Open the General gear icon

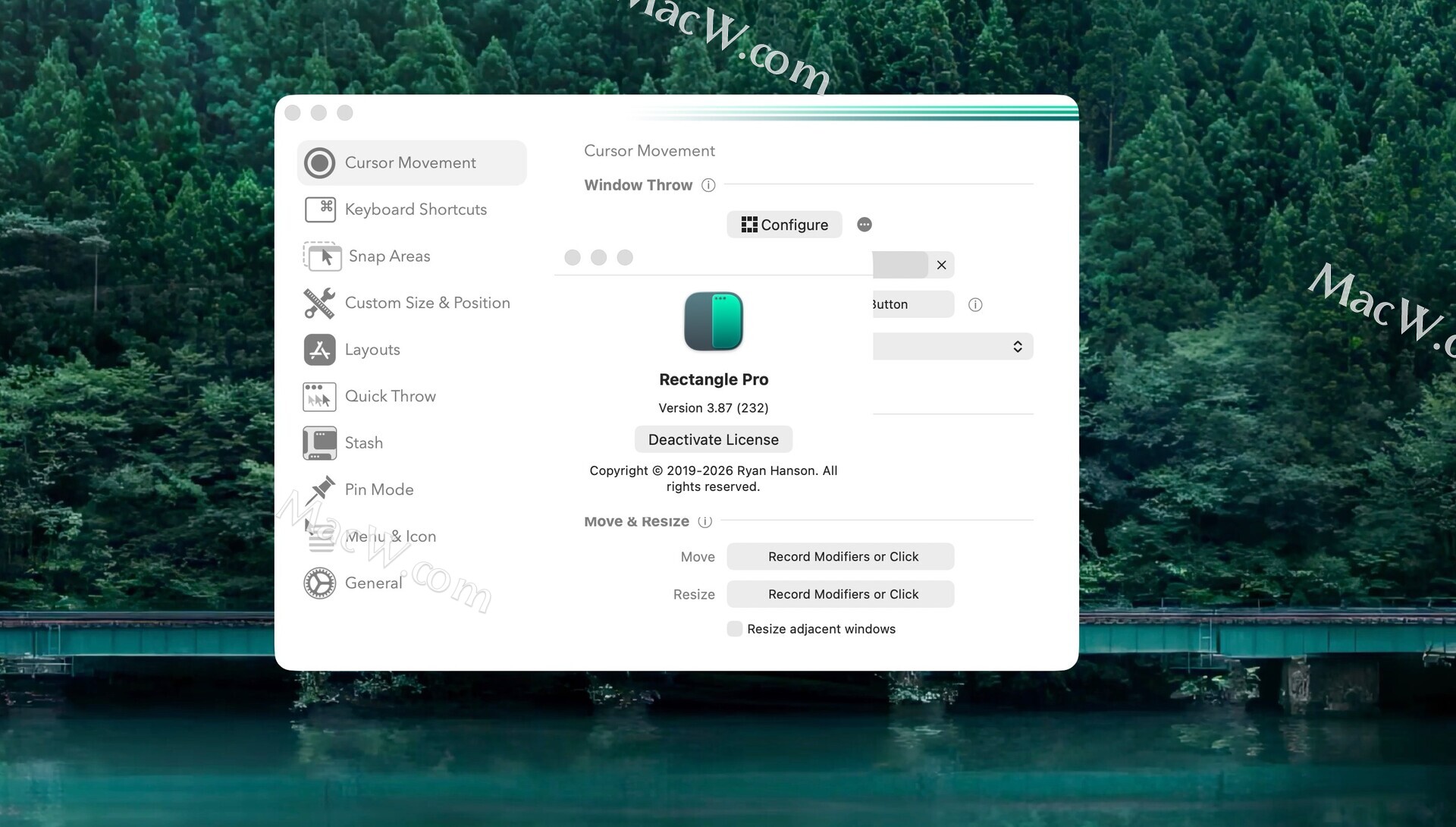tap(319, 583)
